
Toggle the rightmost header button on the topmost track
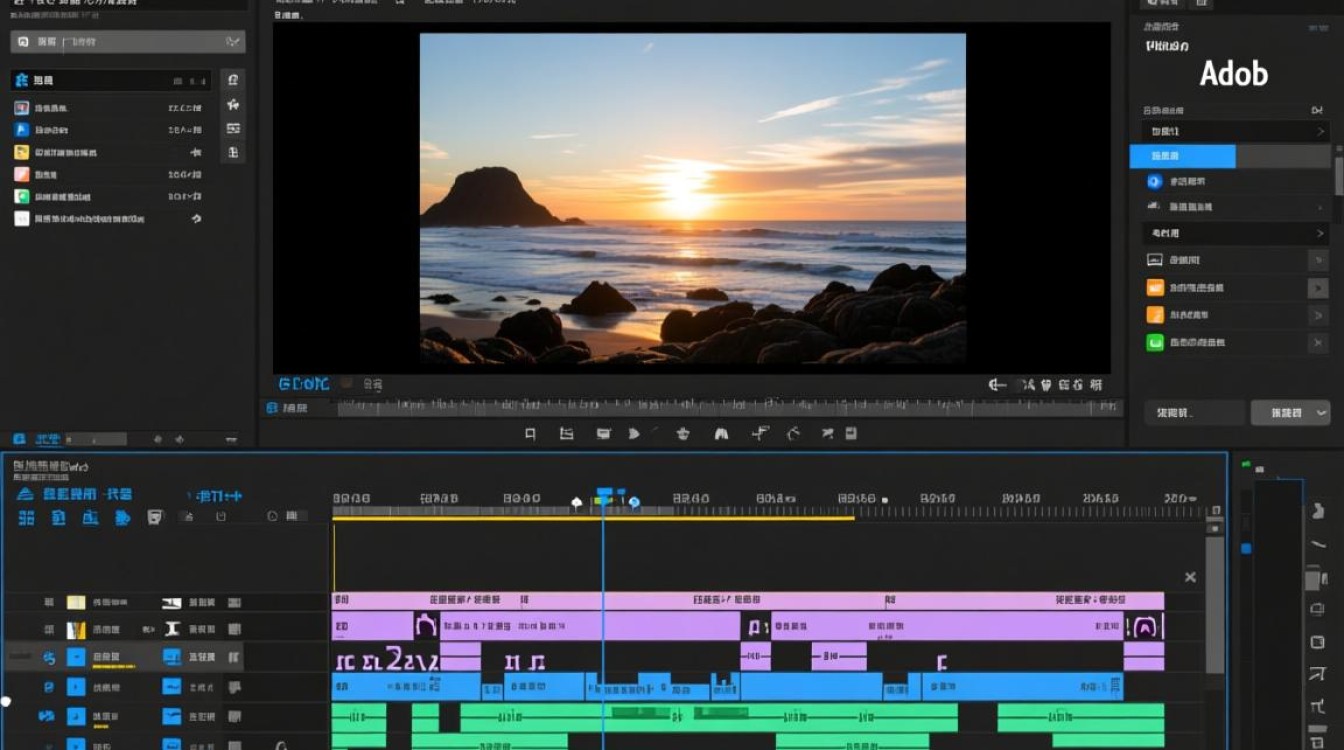[x=234, y=603]
